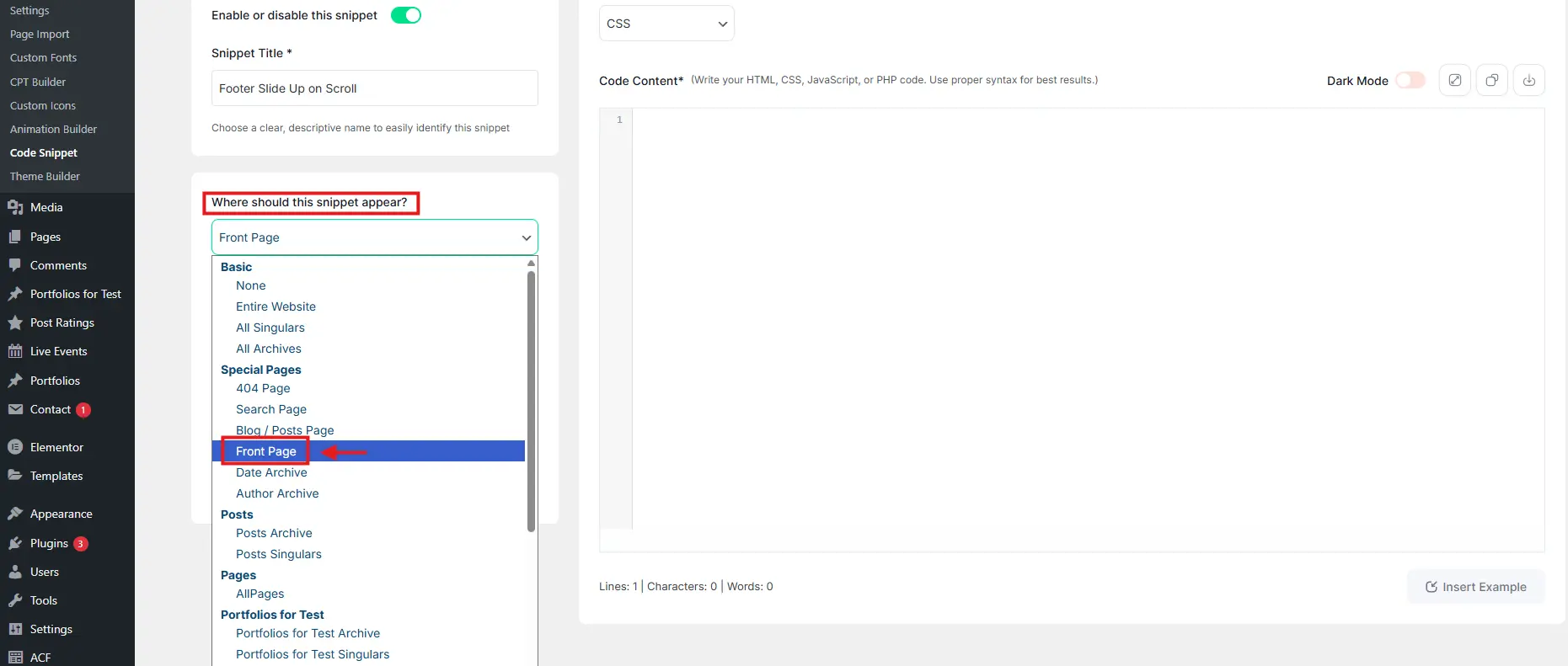
Task: Select Posts Singulars from the list
Action: pos(278,554)
